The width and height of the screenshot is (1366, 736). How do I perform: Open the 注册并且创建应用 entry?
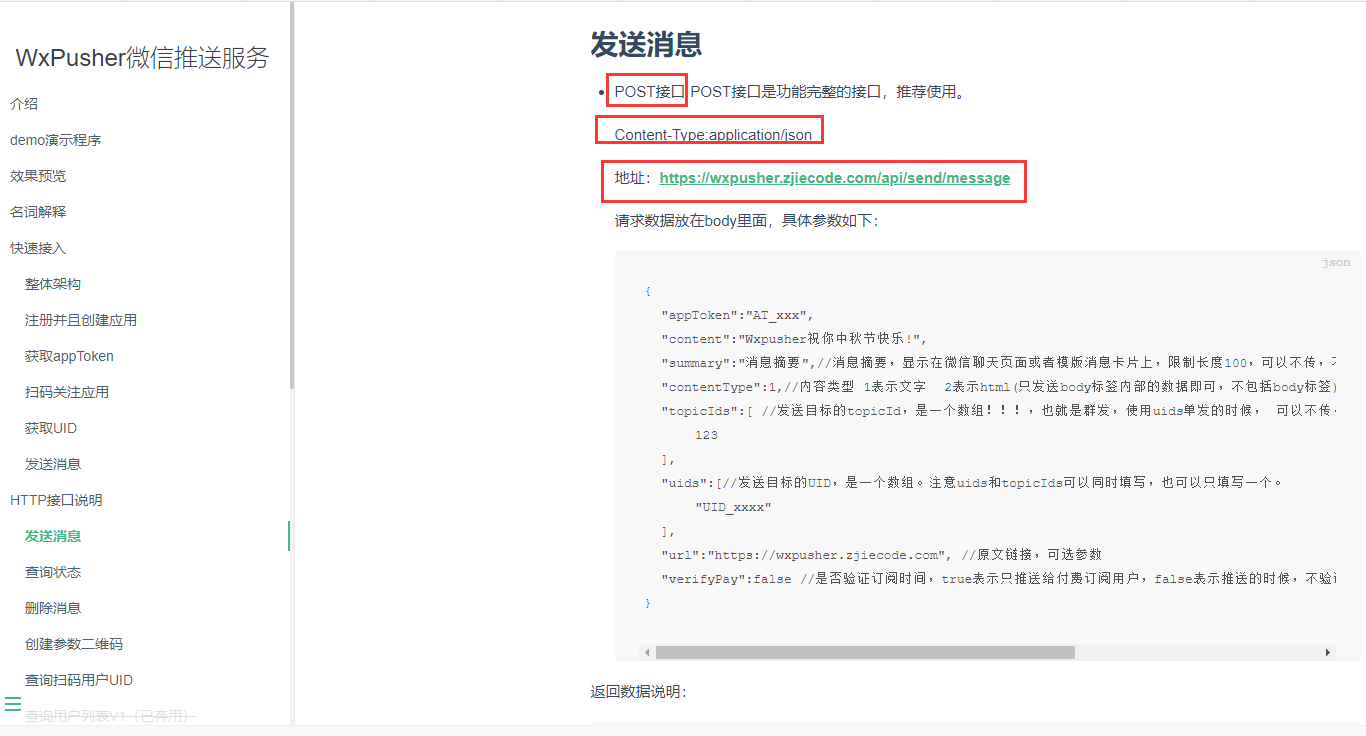[x=81, y=320]
